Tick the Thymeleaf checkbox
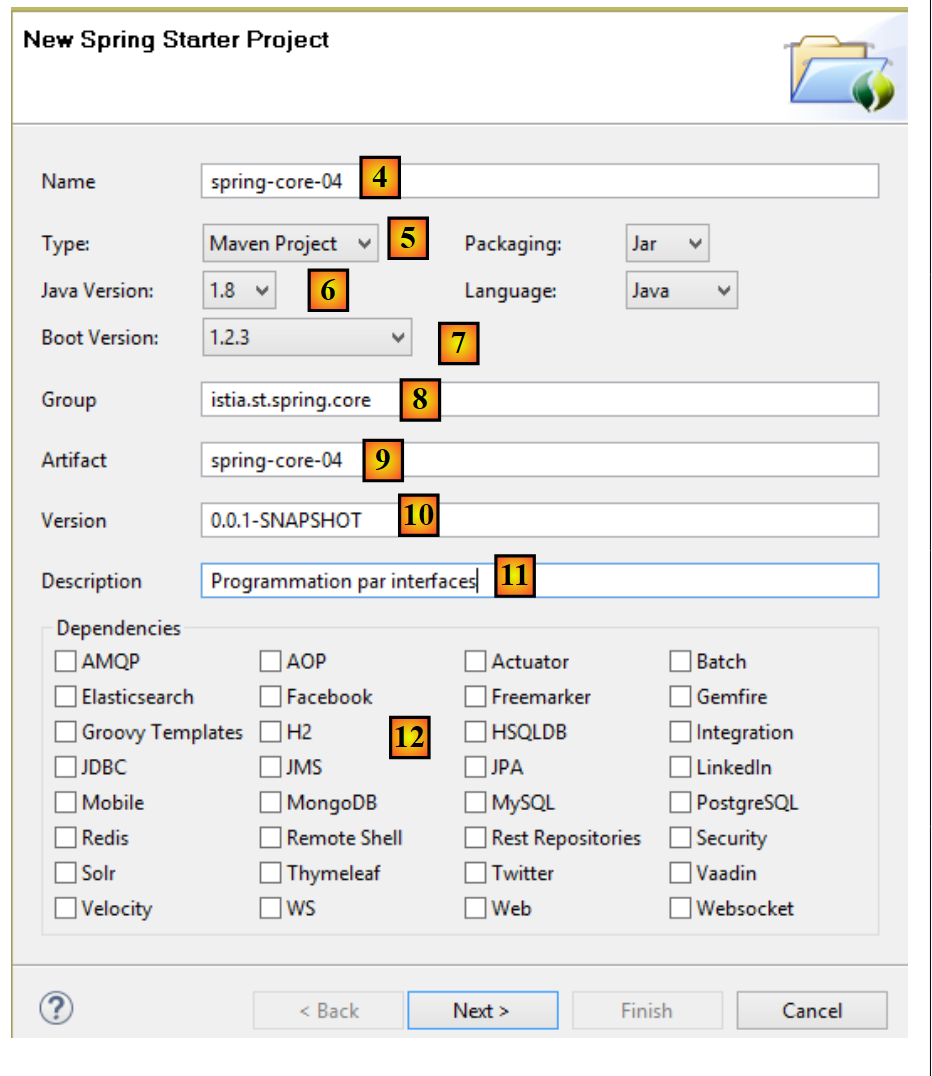 click(270, 873)
